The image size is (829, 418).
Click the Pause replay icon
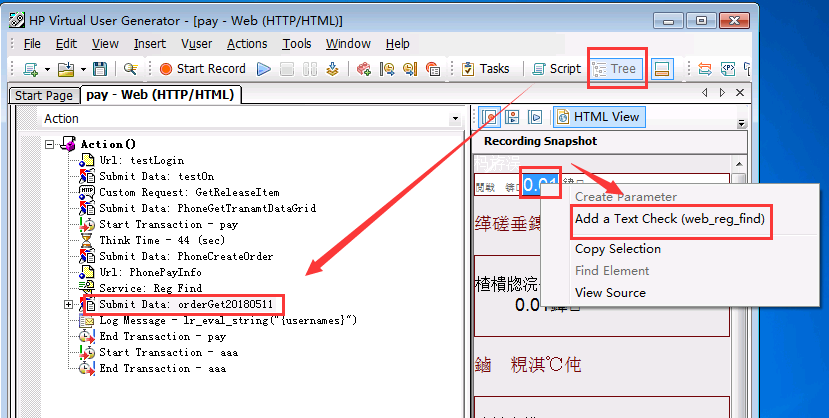(310, 69)
